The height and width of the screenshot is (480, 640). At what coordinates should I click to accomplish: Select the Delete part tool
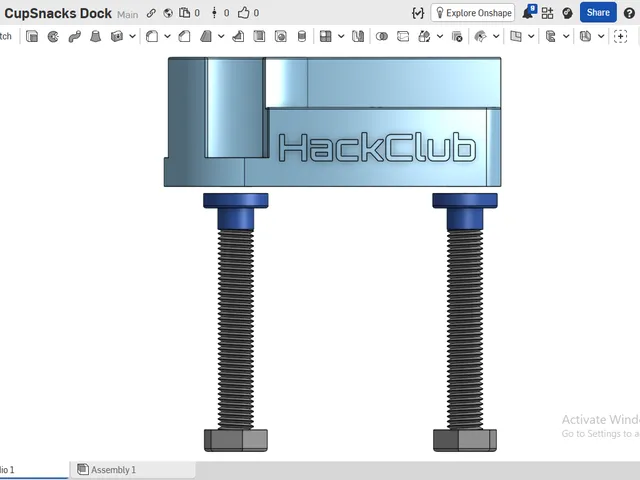pyautogui.click(x=457, y=36)
